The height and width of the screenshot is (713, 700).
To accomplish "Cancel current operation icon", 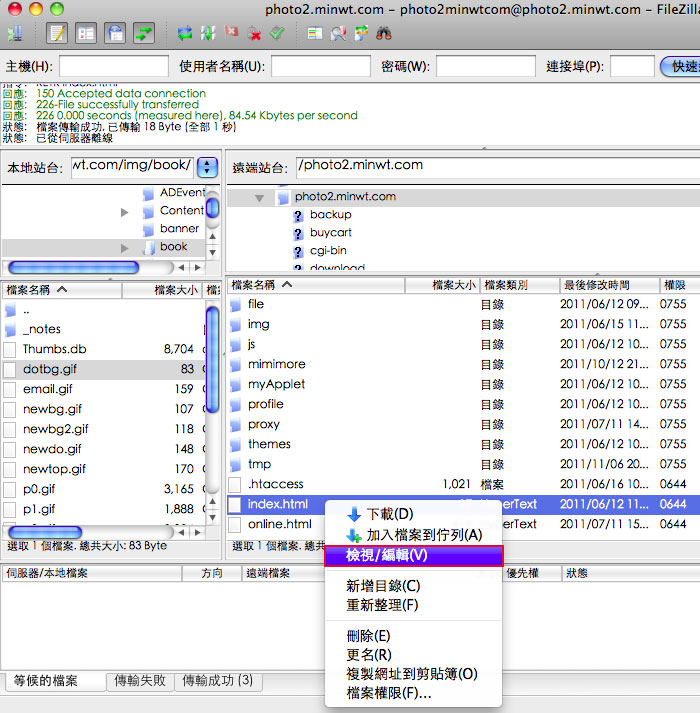I will 232,32.
